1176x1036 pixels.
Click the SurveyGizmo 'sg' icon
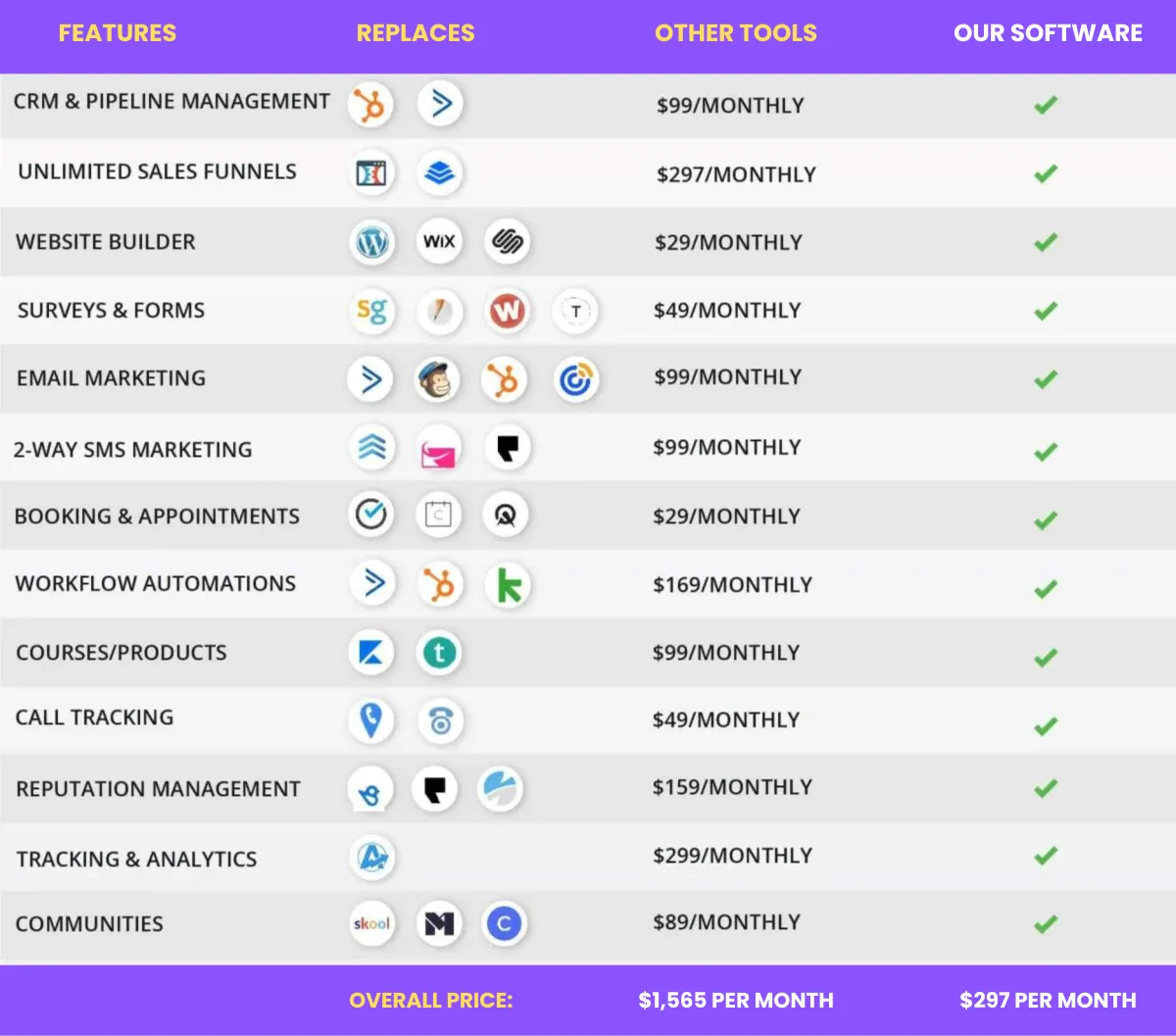pos(371,312)
